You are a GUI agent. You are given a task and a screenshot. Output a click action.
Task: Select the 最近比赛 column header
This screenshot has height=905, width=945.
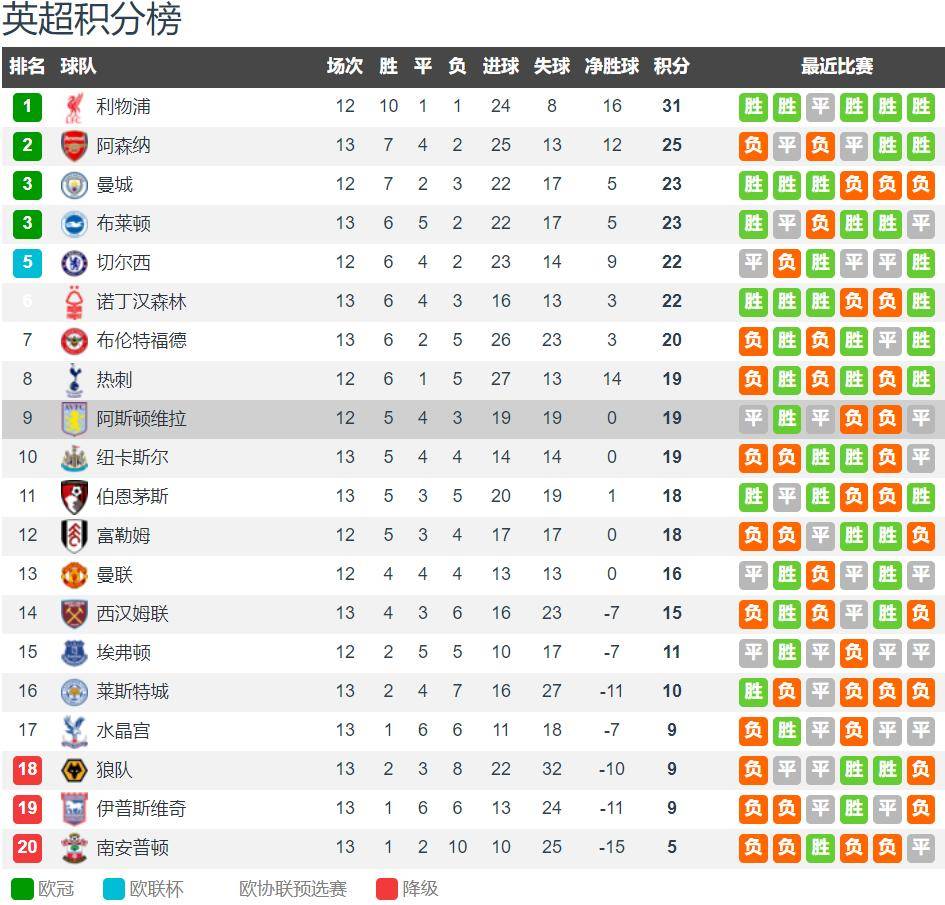pyautogui.click(x=837, y=66)
